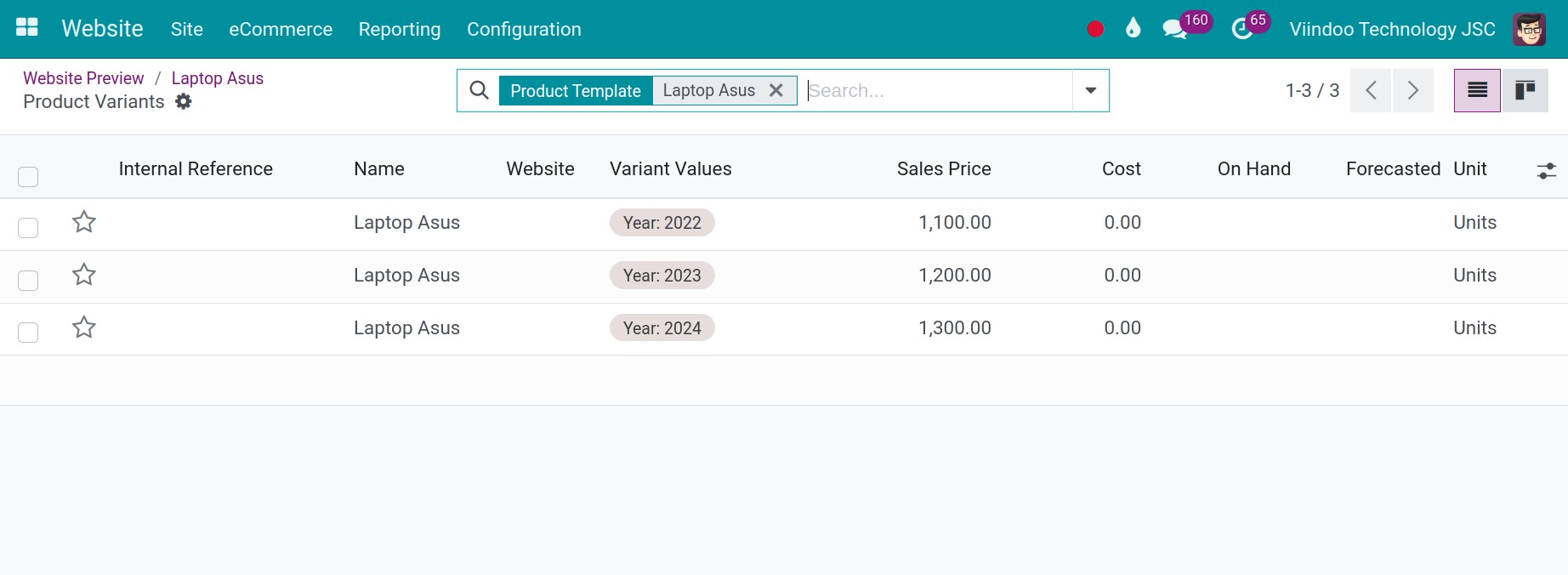Sort by Cost column header

1122,168
